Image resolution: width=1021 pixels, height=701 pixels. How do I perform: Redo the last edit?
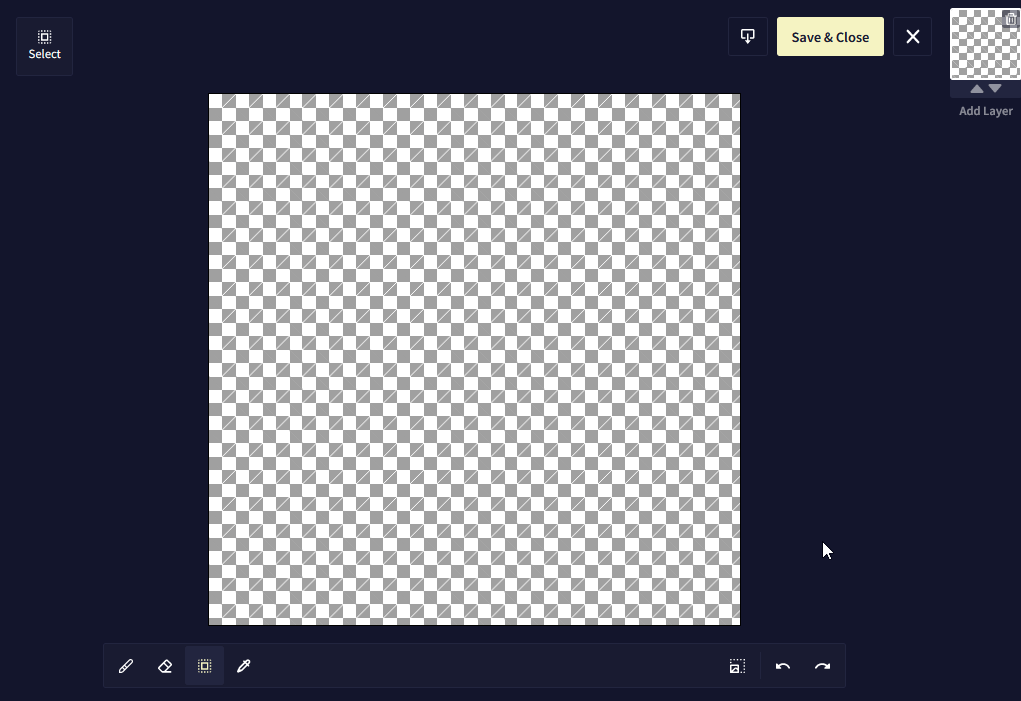coord(822,666)
